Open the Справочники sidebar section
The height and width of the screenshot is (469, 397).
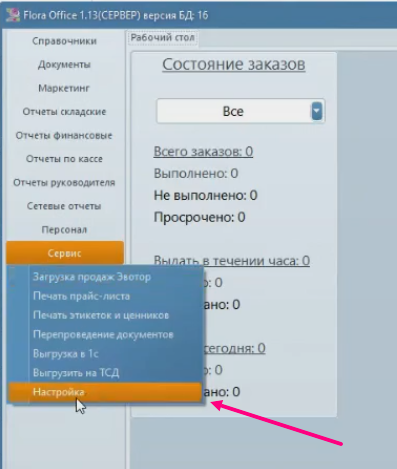pos(65,41)
